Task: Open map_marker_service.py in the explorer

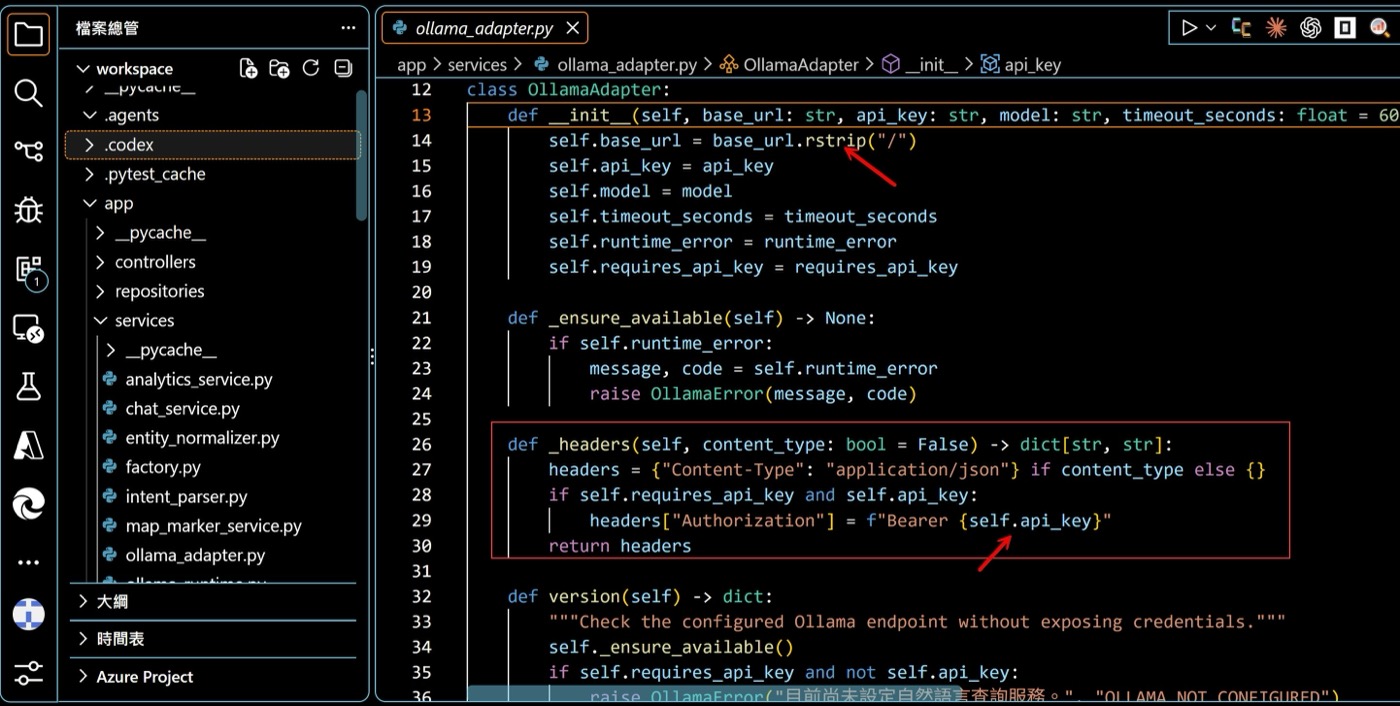Action: (212, 526)
